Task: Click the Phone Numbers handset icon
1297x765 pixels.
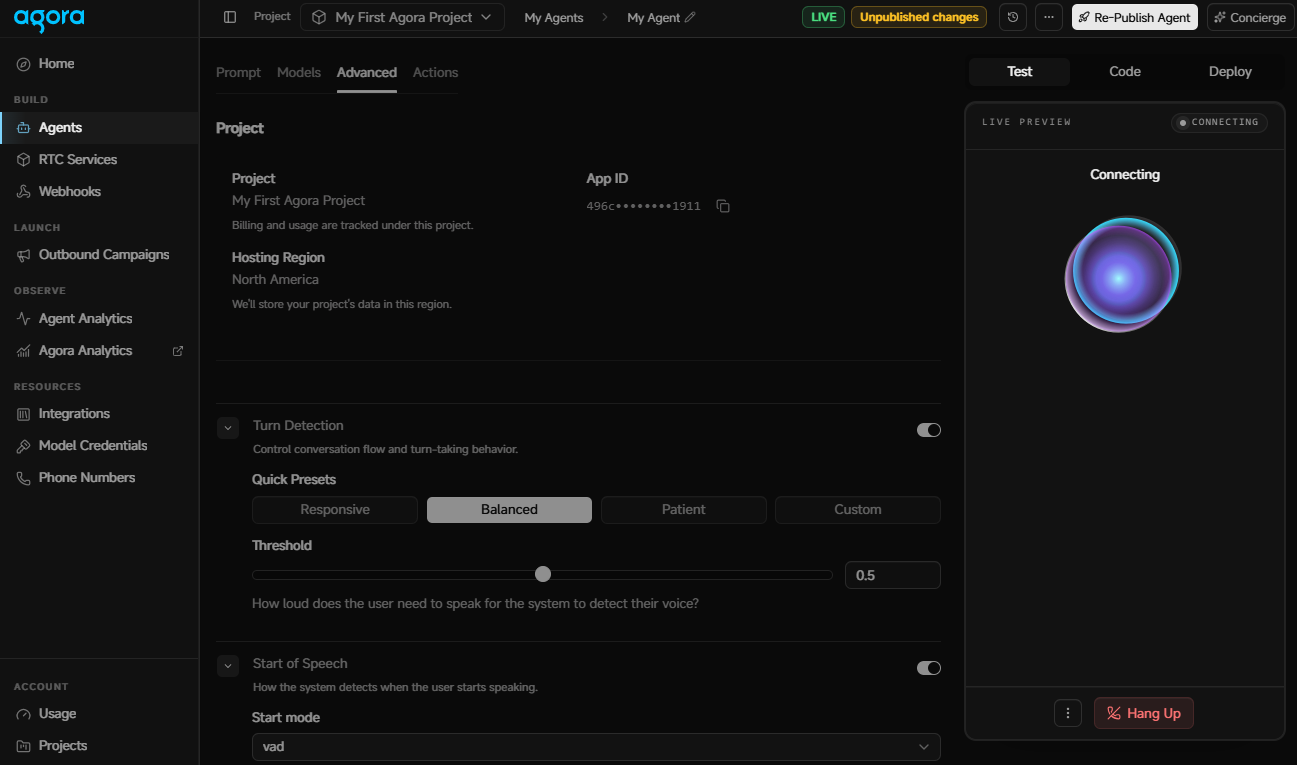Action: click(x=24, y=478)
